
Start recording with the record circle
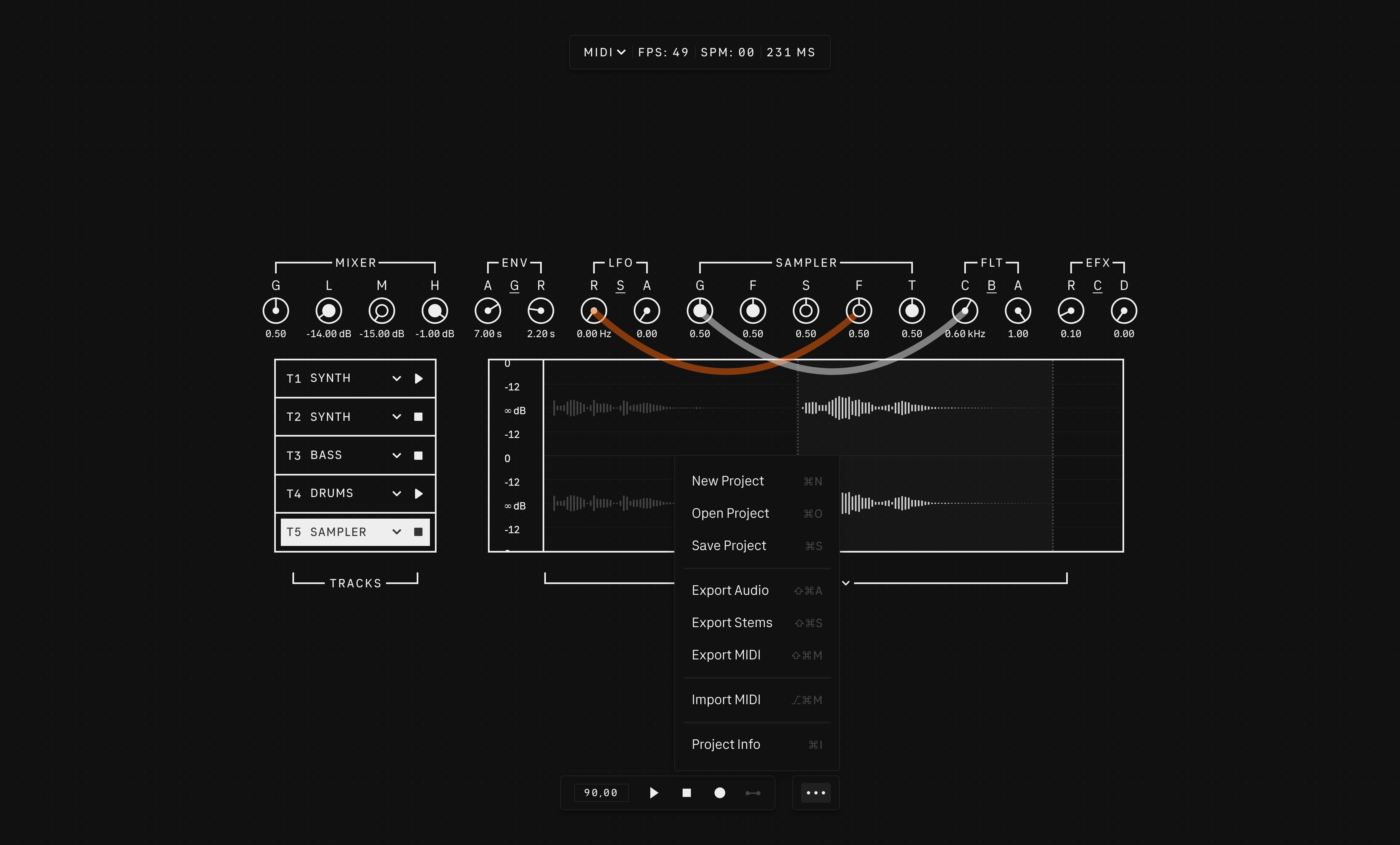click(x=719, y=793)
